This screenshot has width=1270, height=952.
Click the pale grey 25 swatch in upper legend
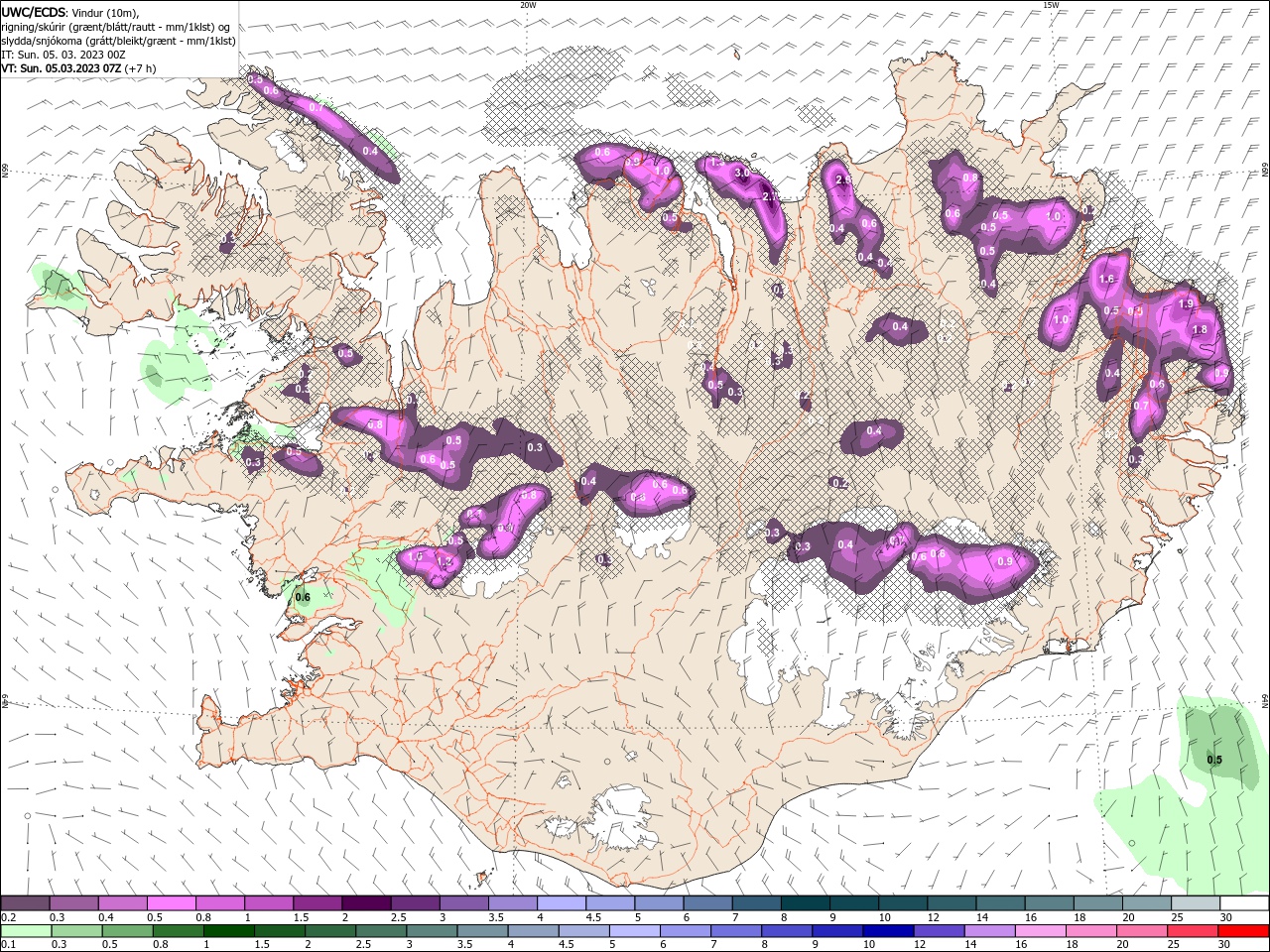coord(1196,903)
